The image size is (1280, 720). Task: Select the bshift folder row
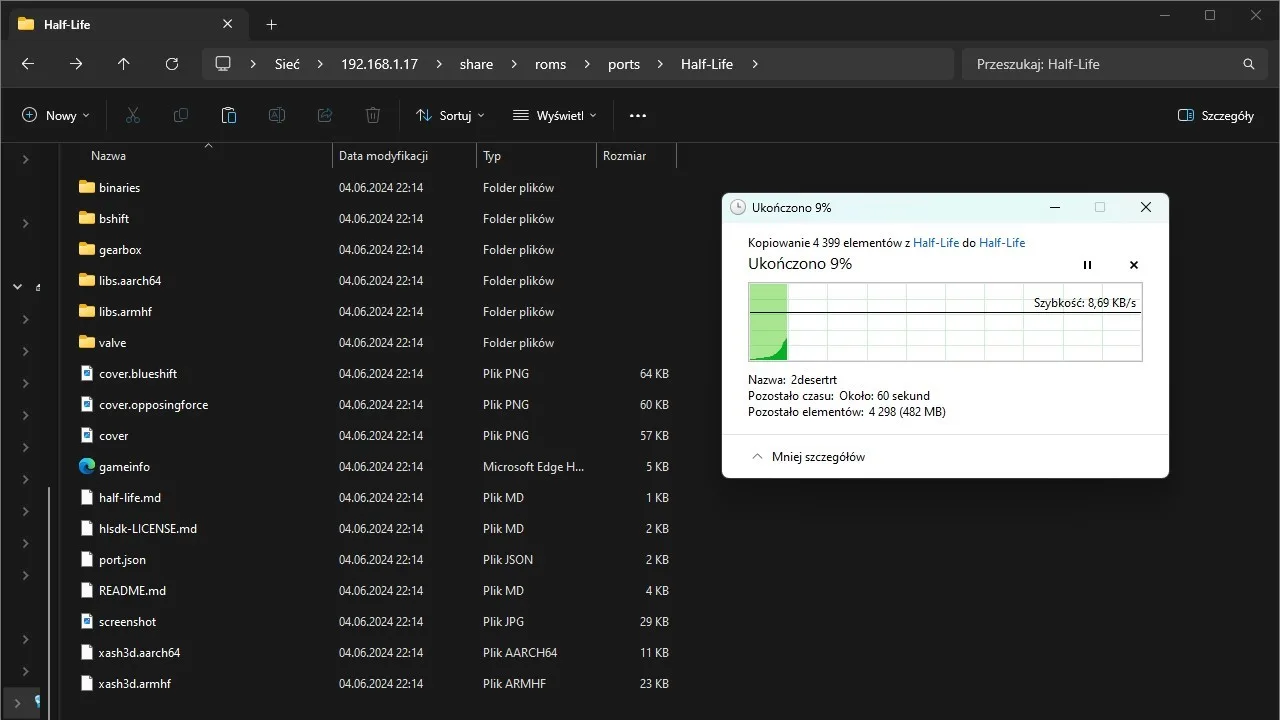376,219
